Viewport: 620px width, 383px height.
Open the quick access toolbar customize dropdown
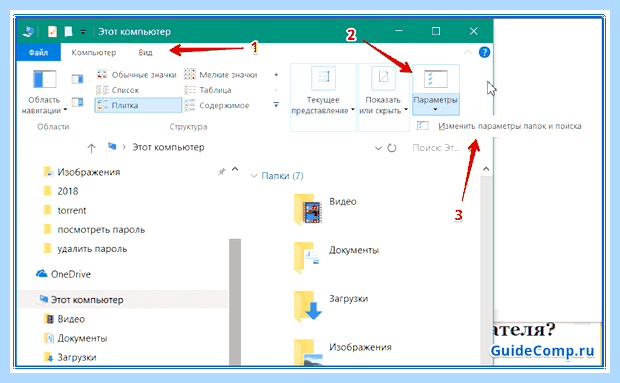83,32
